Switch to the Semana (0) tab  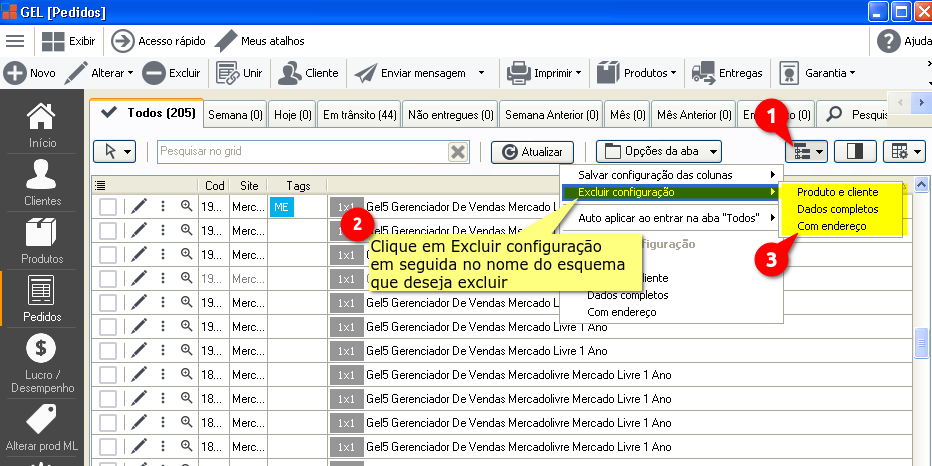(x=235, y=115)
